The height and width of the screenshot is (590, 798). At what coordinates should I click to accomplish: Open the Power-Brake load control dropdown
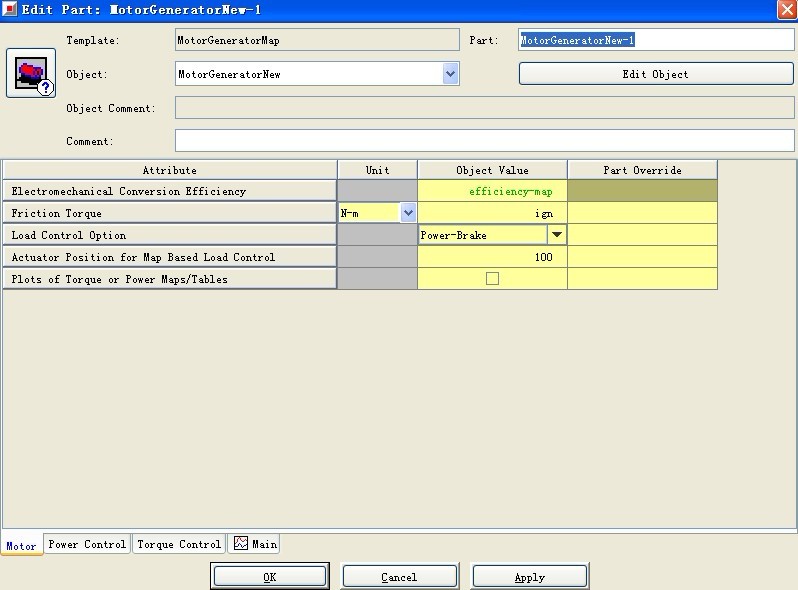(x=557, y=235)
